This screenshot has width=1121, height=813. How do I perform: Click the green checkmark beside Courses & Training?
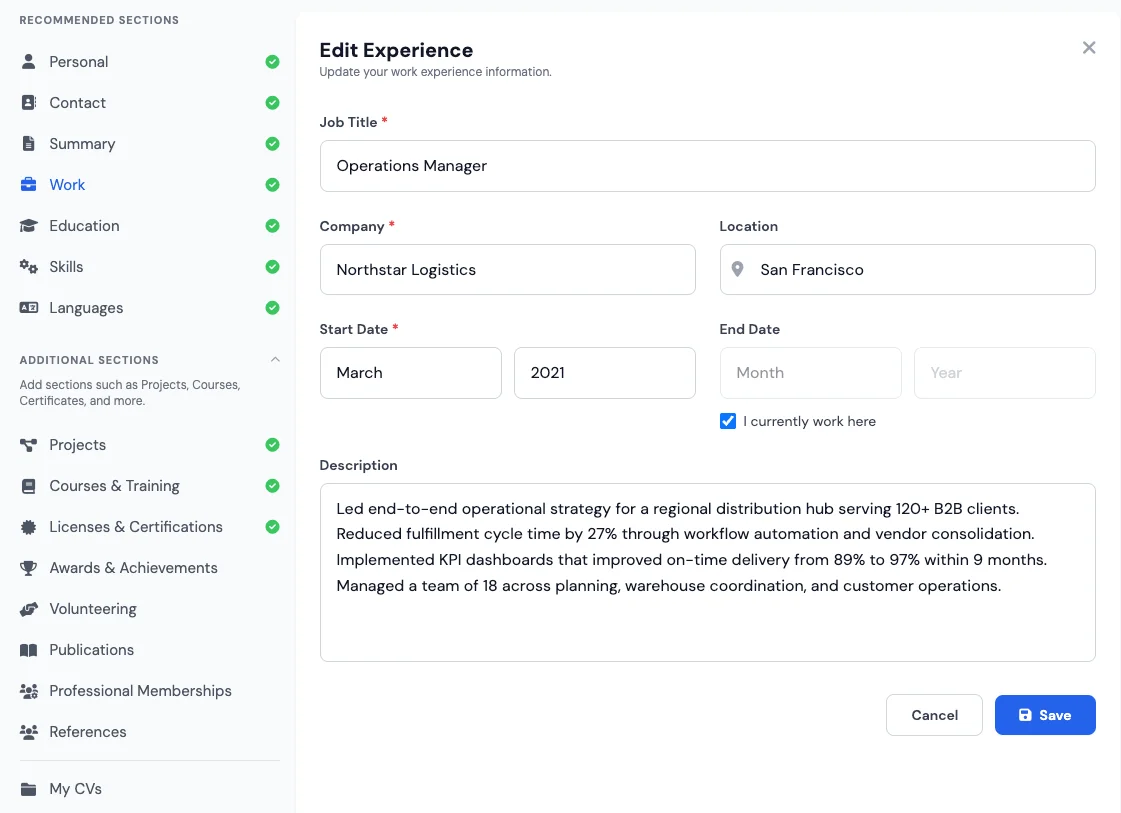tap(272, 486)
